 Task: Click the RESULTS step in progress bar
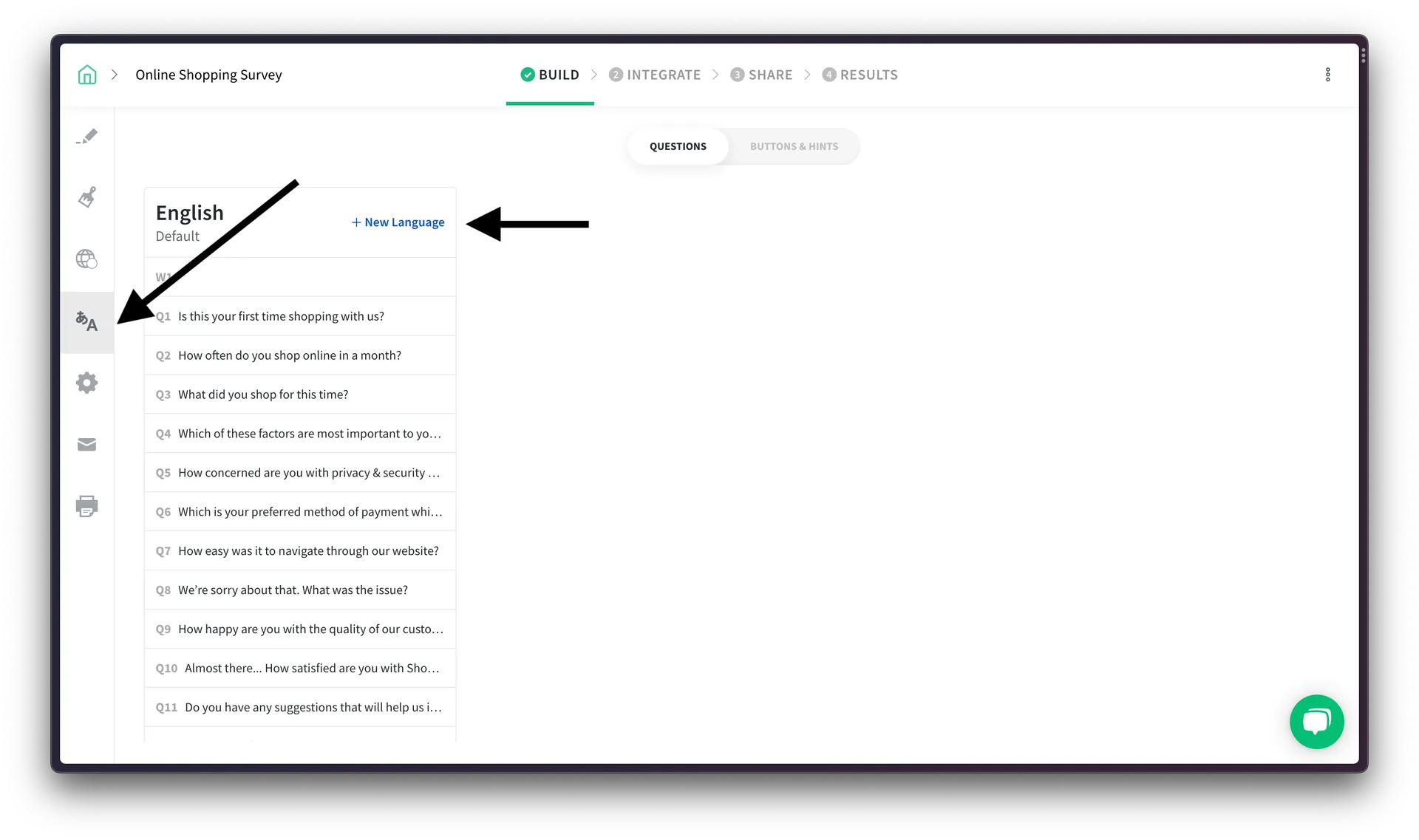861,74
